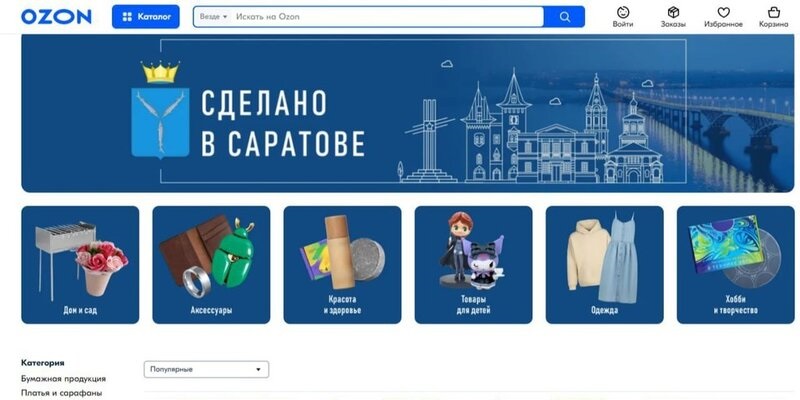Open the Ozon logo homepage
800x400 pixels.
point(56,16)
